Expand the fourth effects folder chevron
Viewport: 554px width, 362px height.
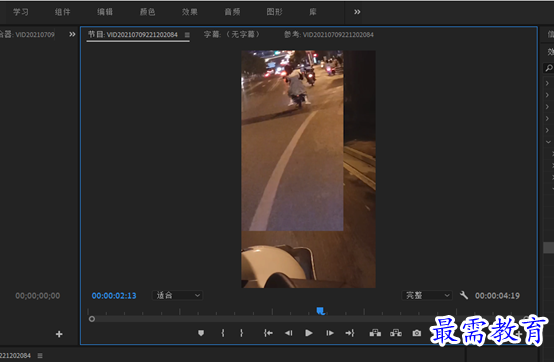point(547,118)
